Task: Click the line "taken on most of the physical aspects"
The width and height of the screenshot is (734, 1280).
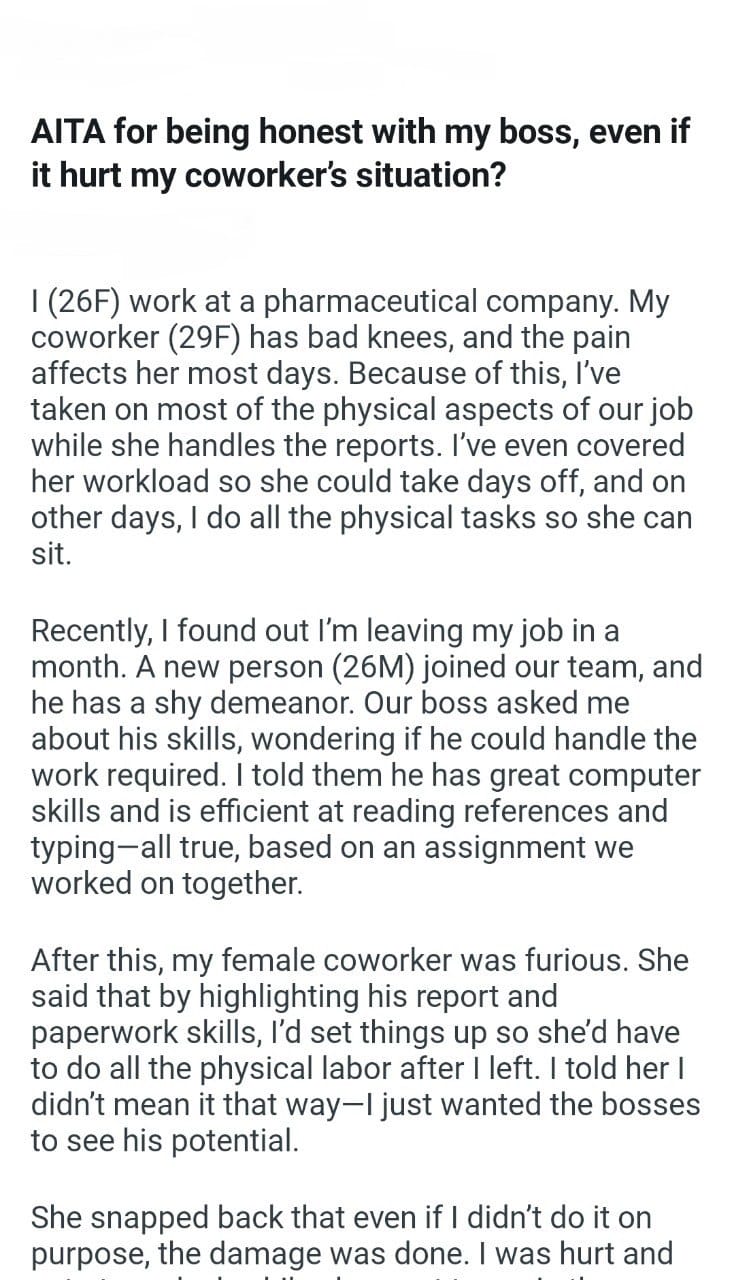Action: 361,409
